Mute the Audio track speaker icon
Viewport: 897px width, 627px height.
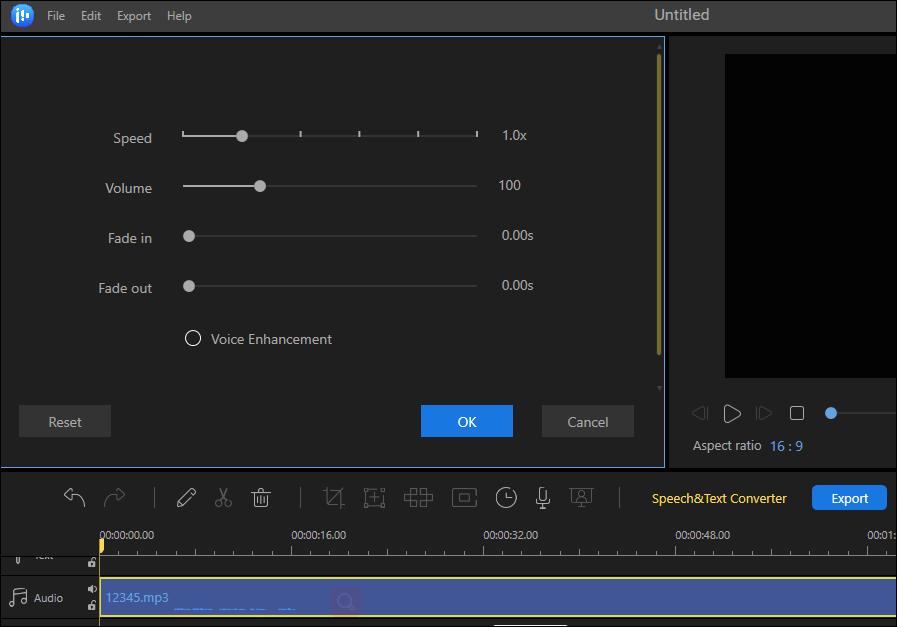(x=92, y=589)
